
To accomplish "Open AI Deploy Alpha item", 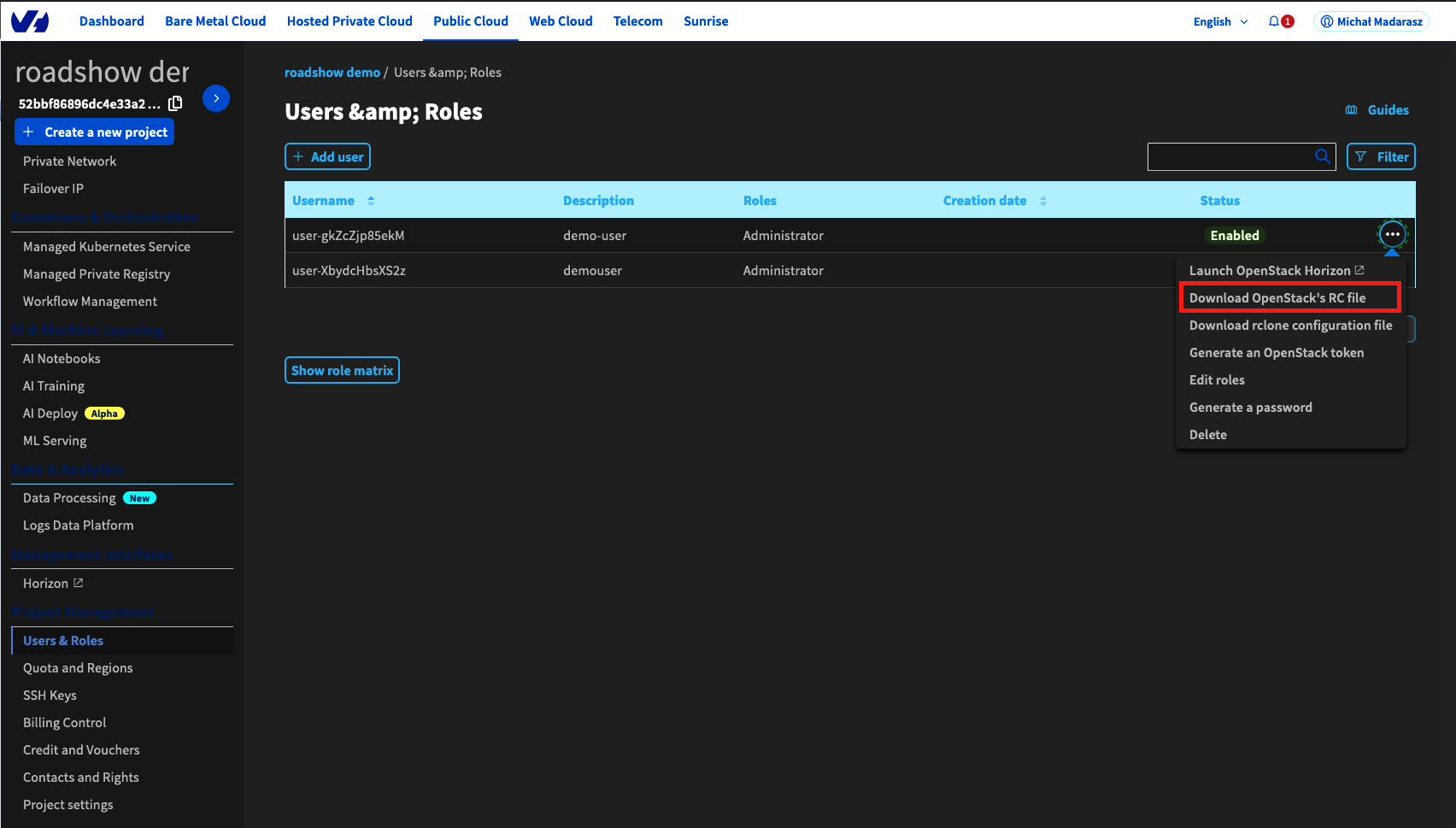I will coord(73,413).
